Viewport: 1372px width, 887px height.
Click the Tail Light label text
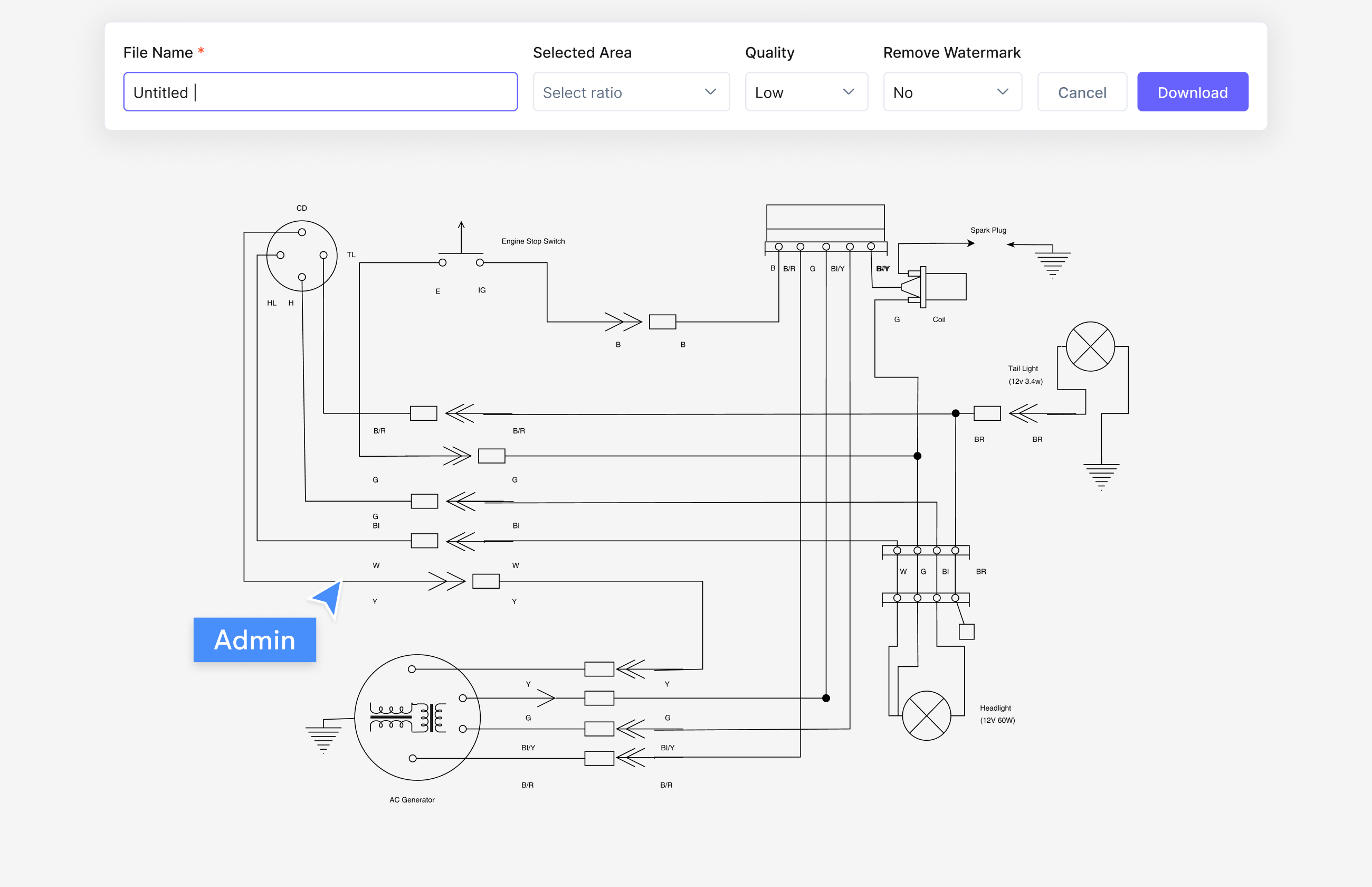pyautogui.click(x=1023, y=369)
